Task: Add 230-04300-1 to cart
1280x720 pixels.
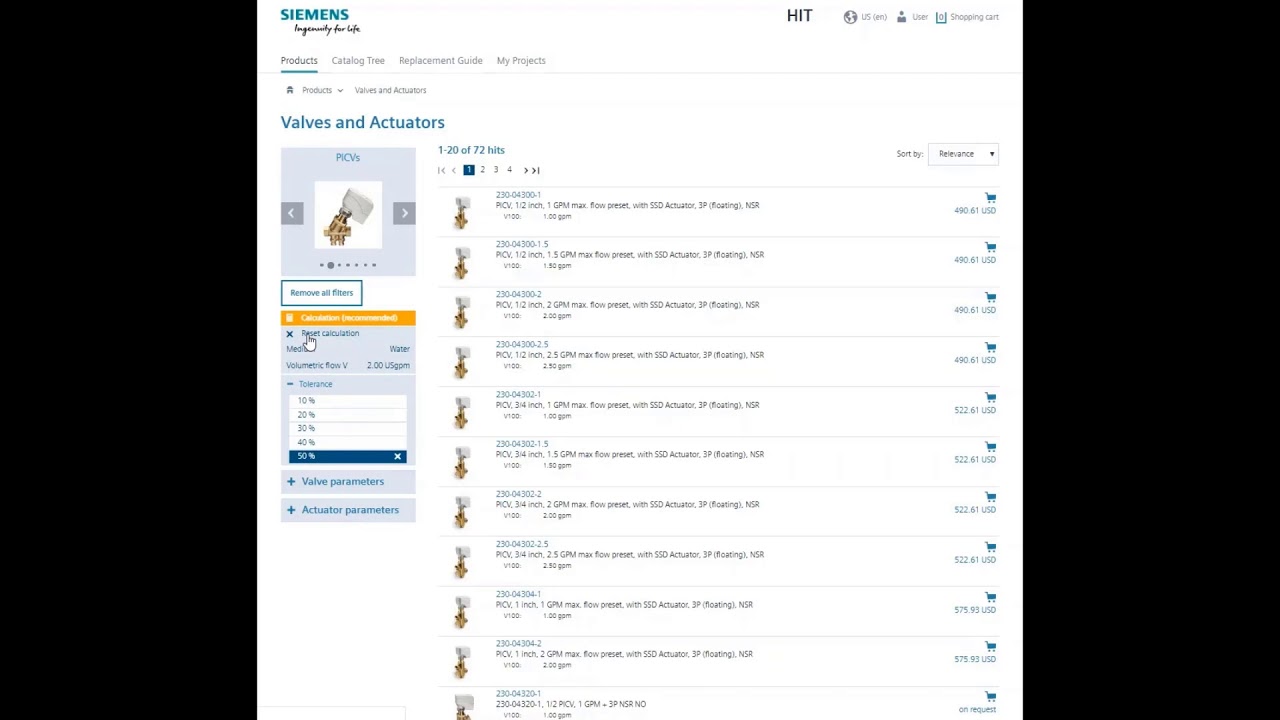Action: point(990,198)
